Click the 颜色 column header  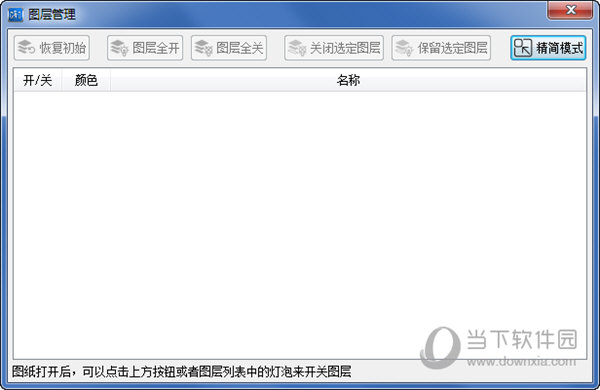86,80
